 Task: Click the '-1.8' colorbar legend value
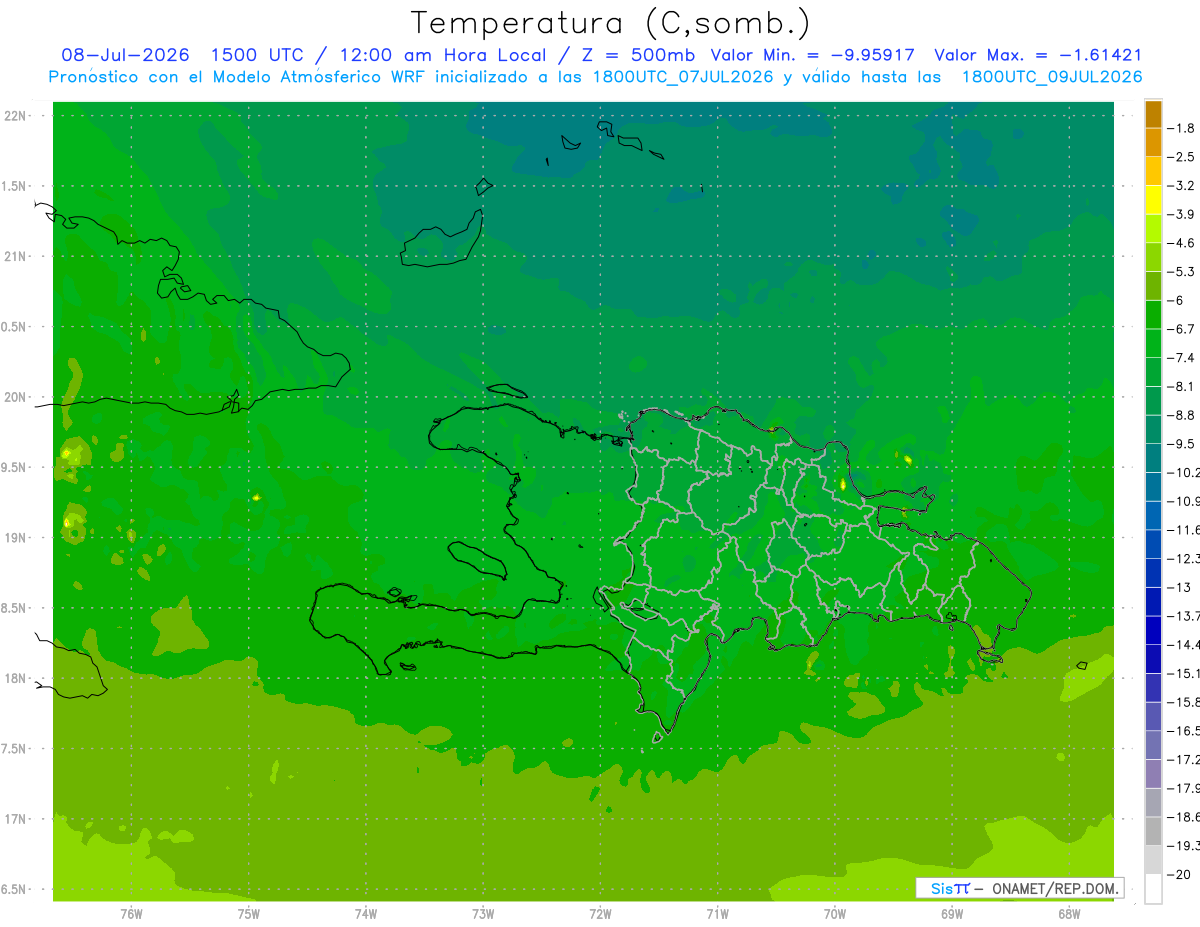pos(1181,128)
